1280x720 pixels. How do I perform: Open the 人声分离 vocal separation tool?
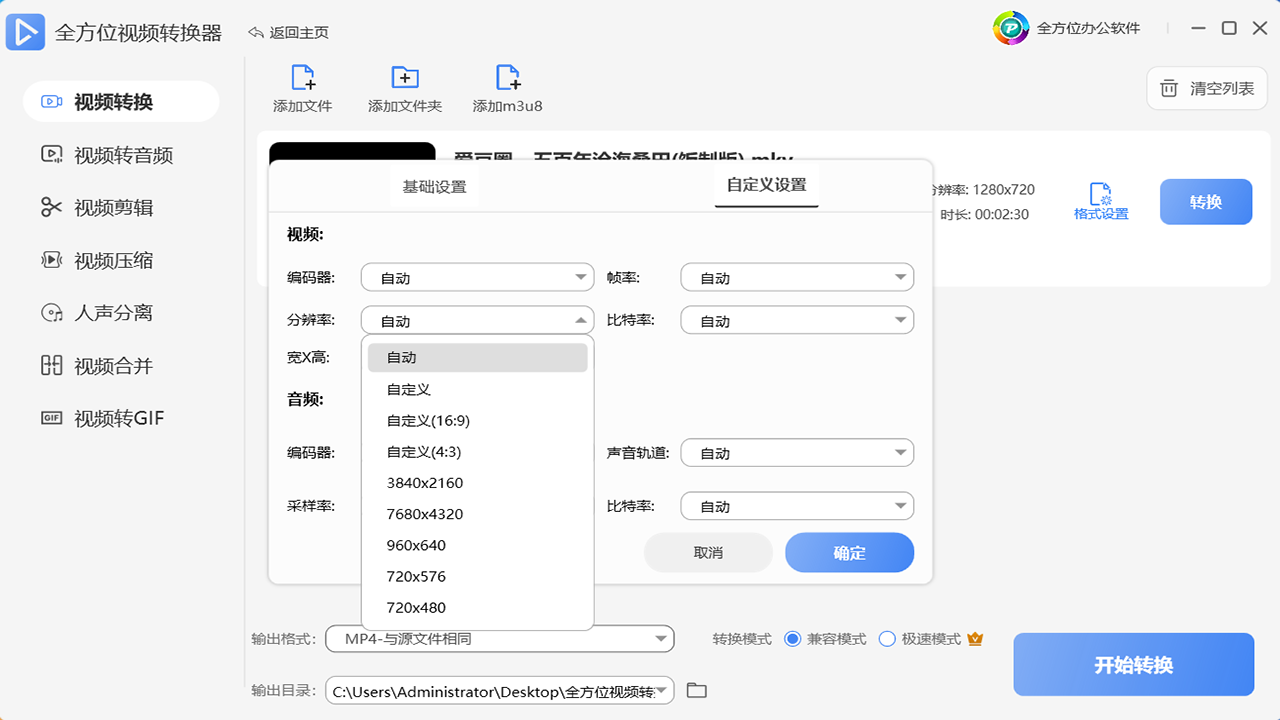(x=100, y=313)
